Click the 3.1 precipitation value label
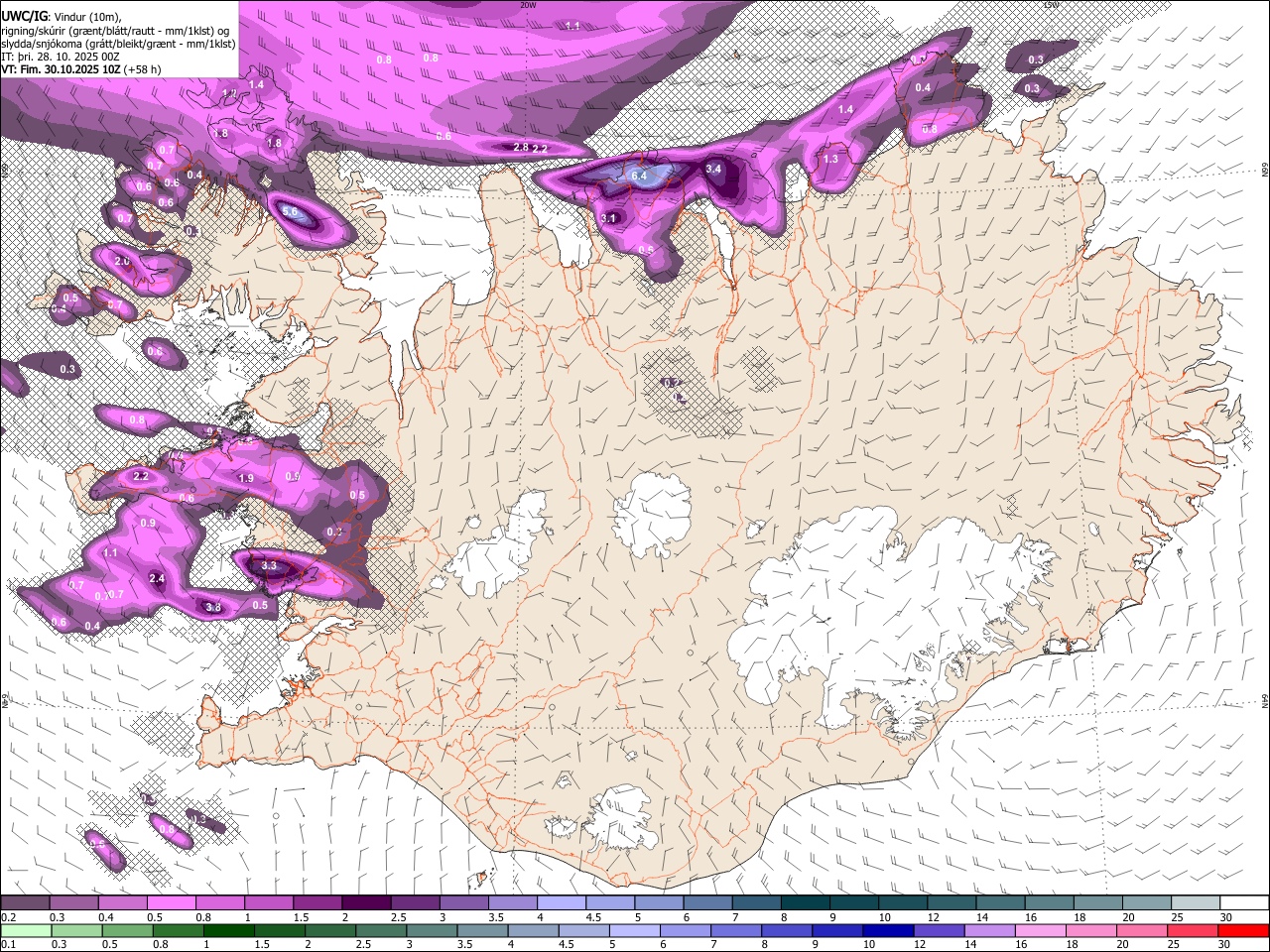The image size is (1270, 952). 609,217
